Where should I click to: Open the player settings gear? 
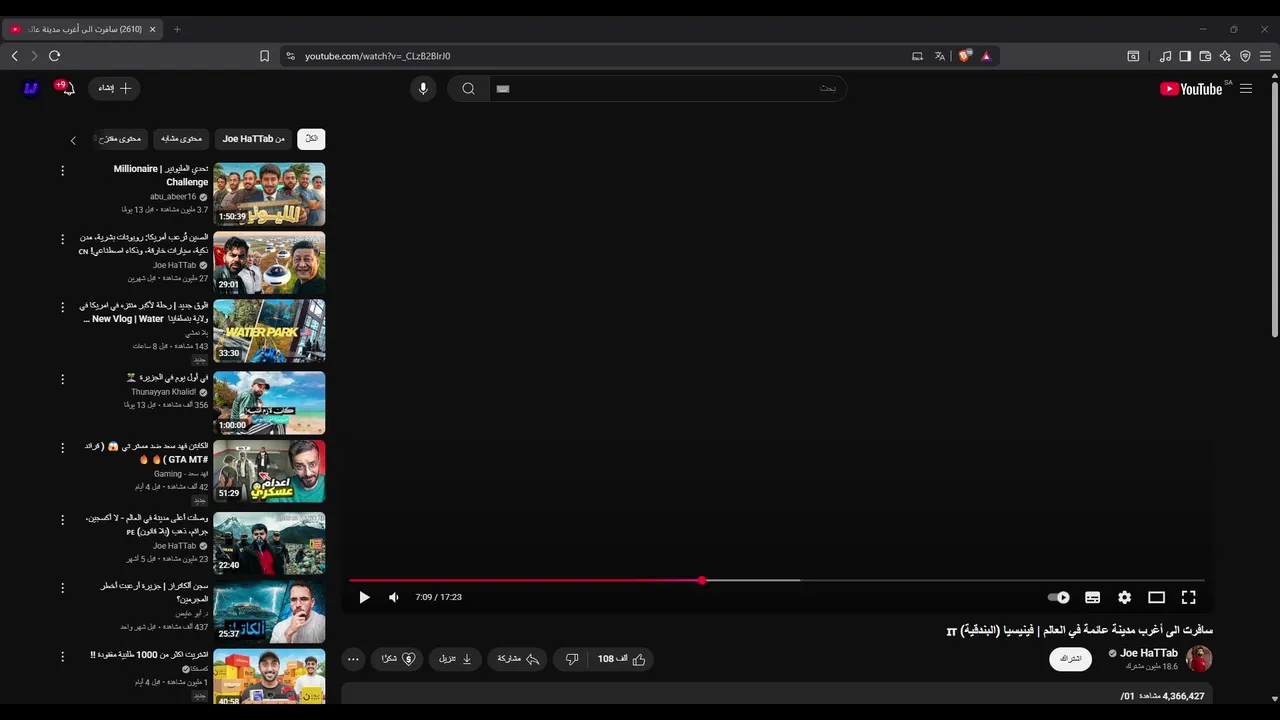pos(1124,597)
